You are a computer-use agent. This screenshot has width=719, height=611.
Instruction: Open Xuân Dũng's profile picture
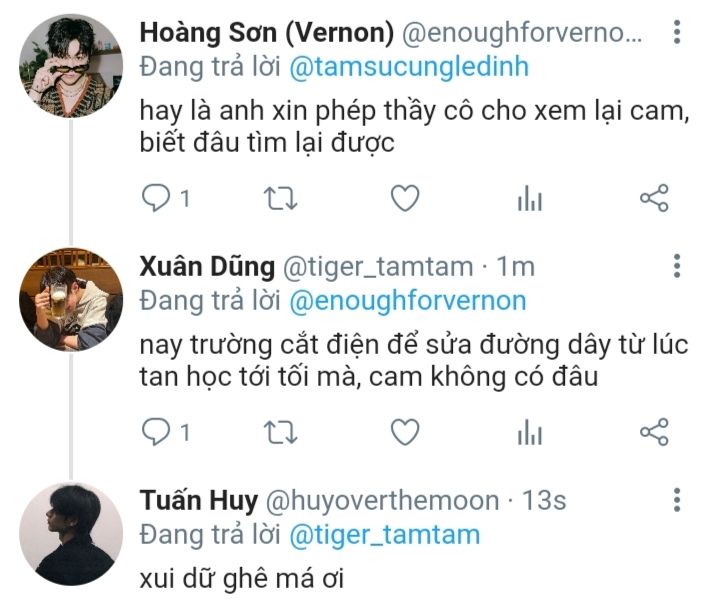point(71,300)
